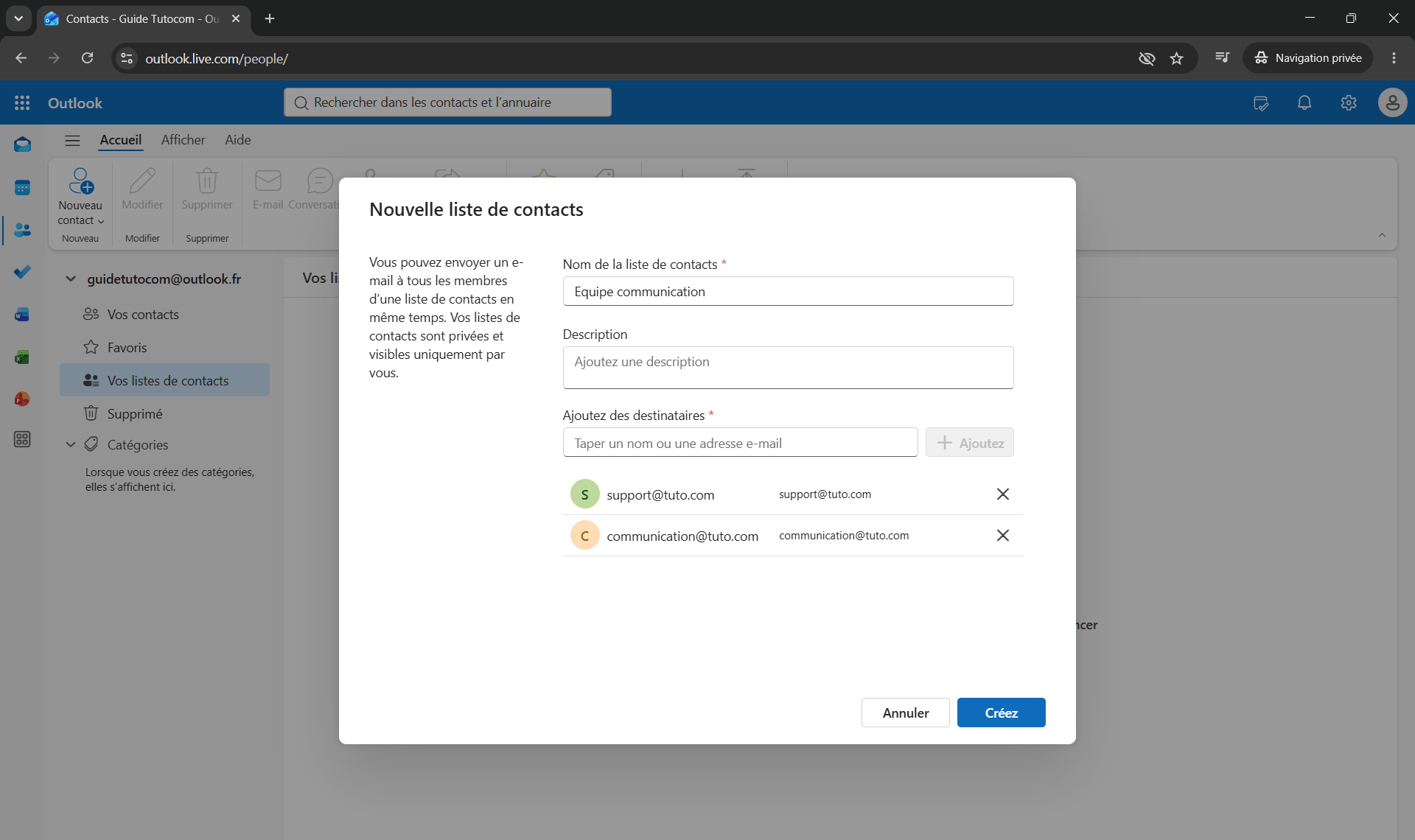1415x840 pixels.
Task: Collapse the ribbon with the chevron
Action: point(1382,235)
